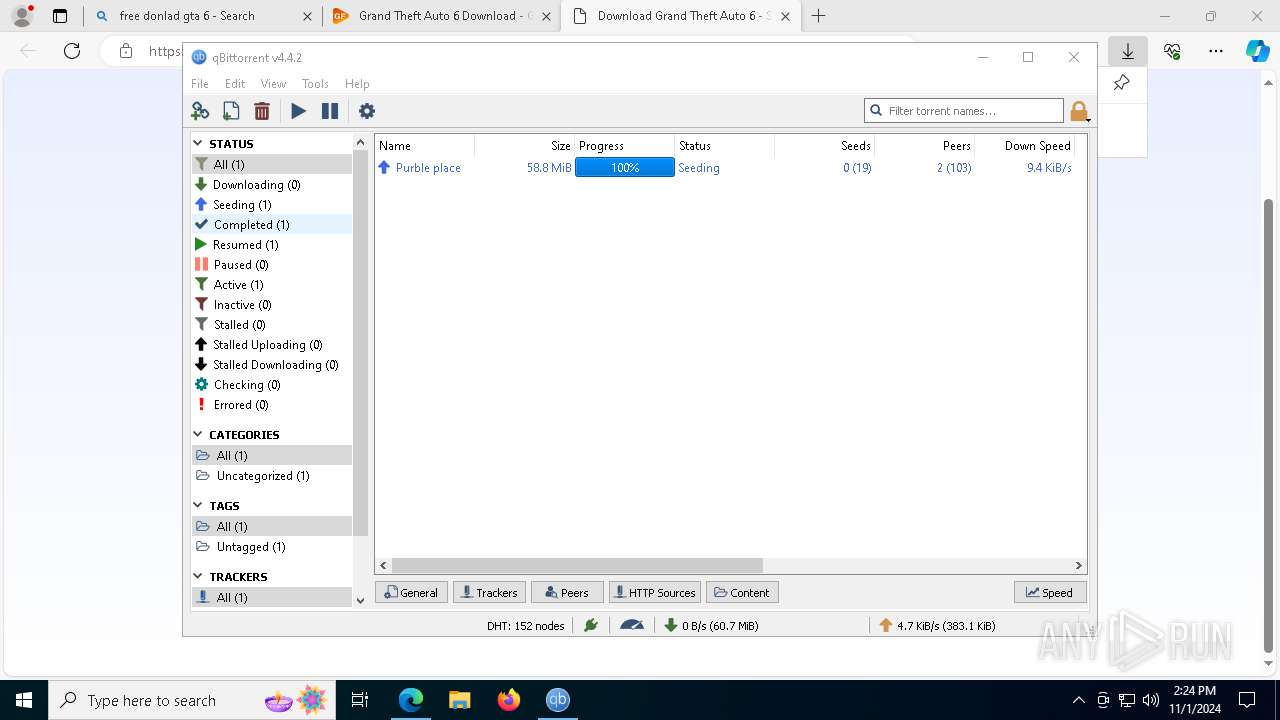Open the Content properties tab
The width and height of the screenshot is (1280, 720).
[742, 592]
